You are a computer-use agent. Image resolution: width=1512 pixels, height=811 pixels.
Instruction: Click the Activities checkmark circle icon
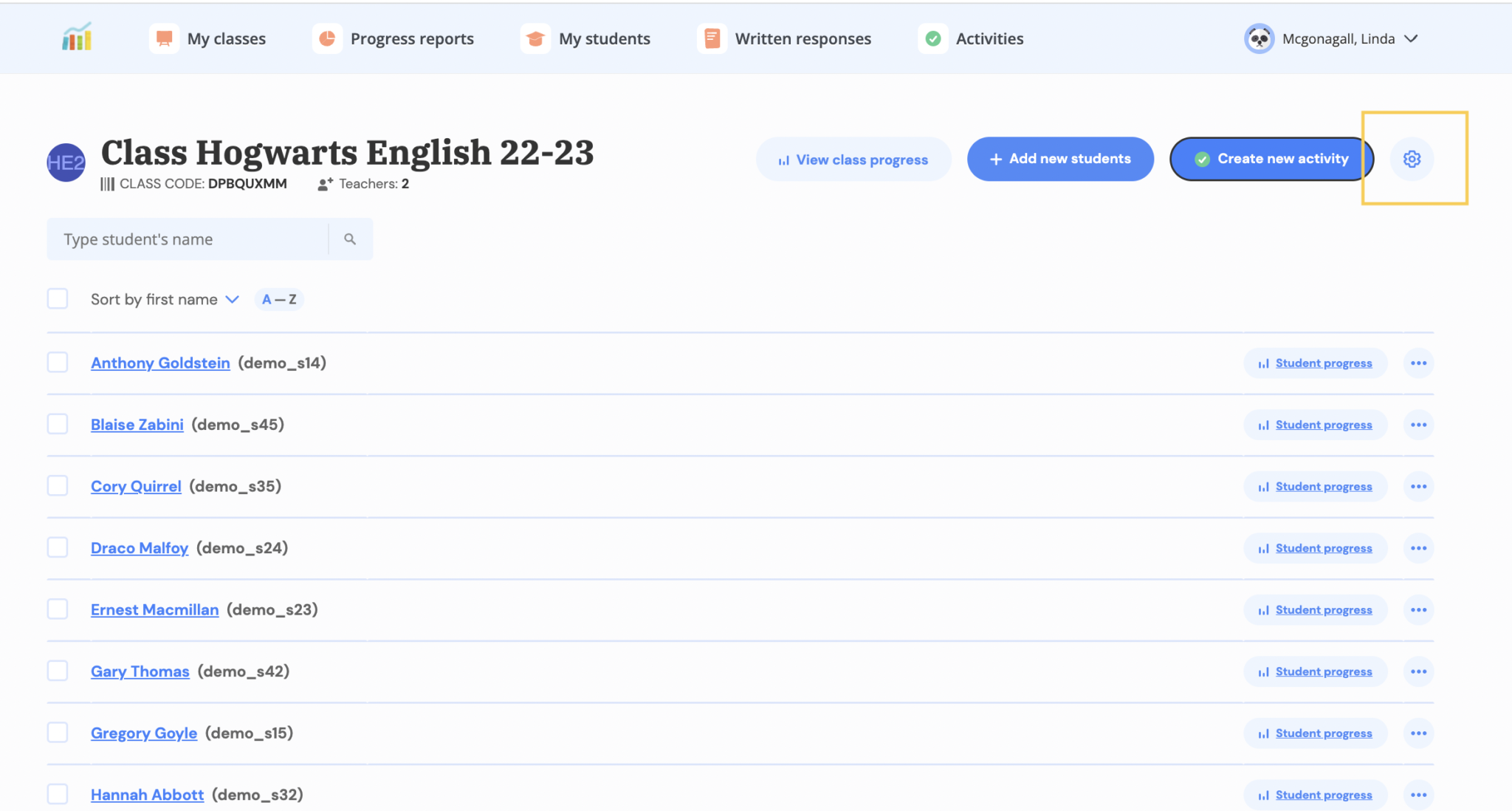tap(932, 38)
